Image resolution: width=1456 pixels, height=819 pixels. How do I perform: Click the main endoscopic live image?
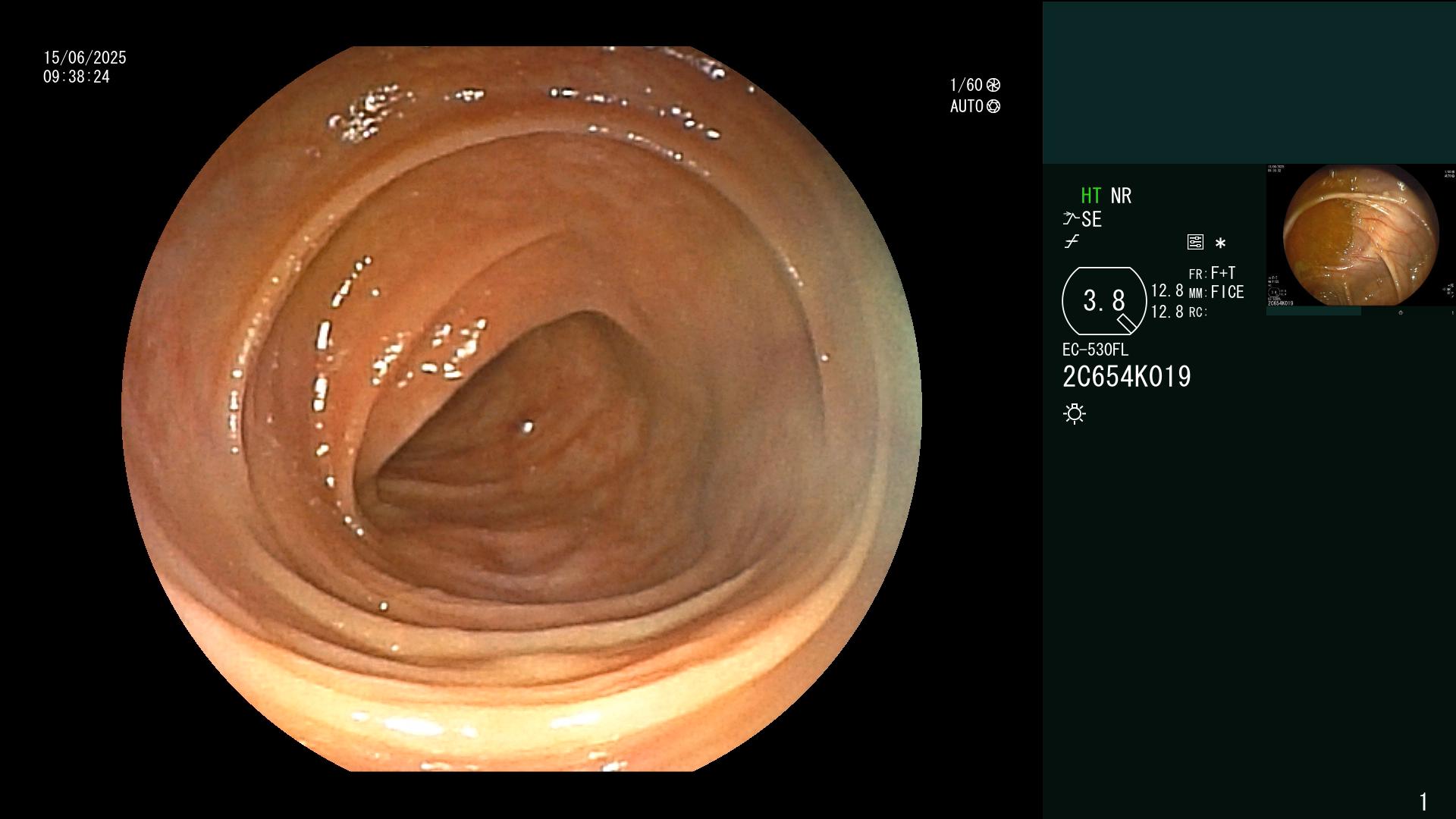pyautogui.click(x=522, y=409)
